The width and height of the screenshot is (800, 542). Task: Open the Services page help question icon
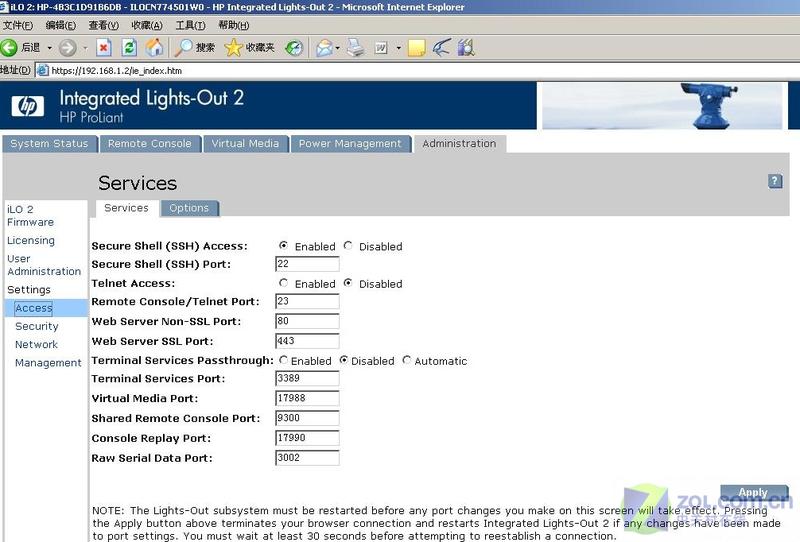(x=775, y=181)
